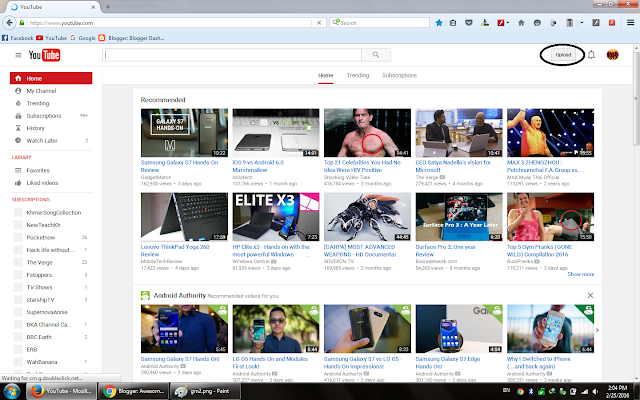Click the taskbar volume icon
640x400 pixels.
tap(595, 391)
